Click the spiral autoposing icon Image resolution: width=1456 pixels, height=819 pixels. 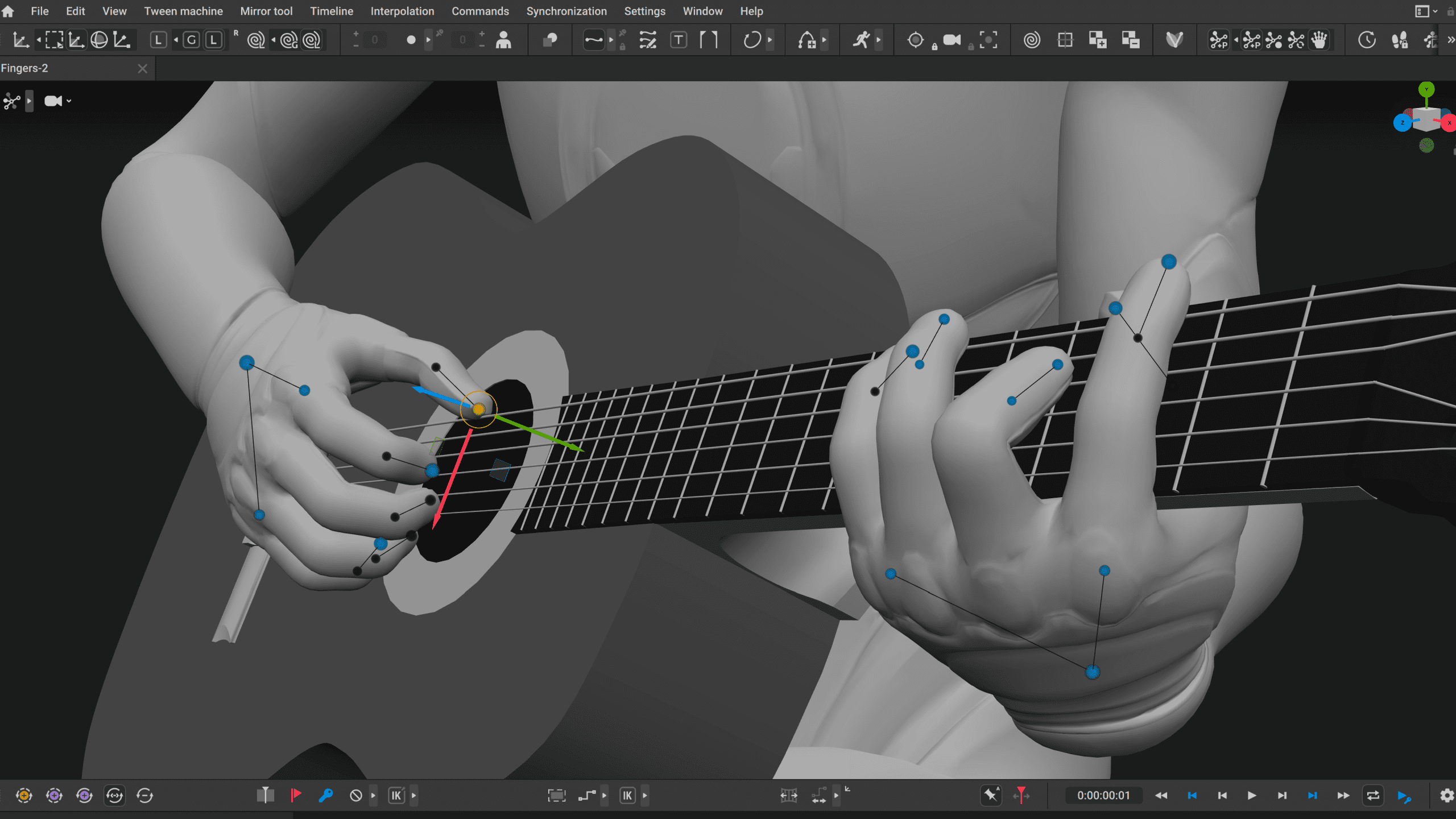(x=1031, y=40)
